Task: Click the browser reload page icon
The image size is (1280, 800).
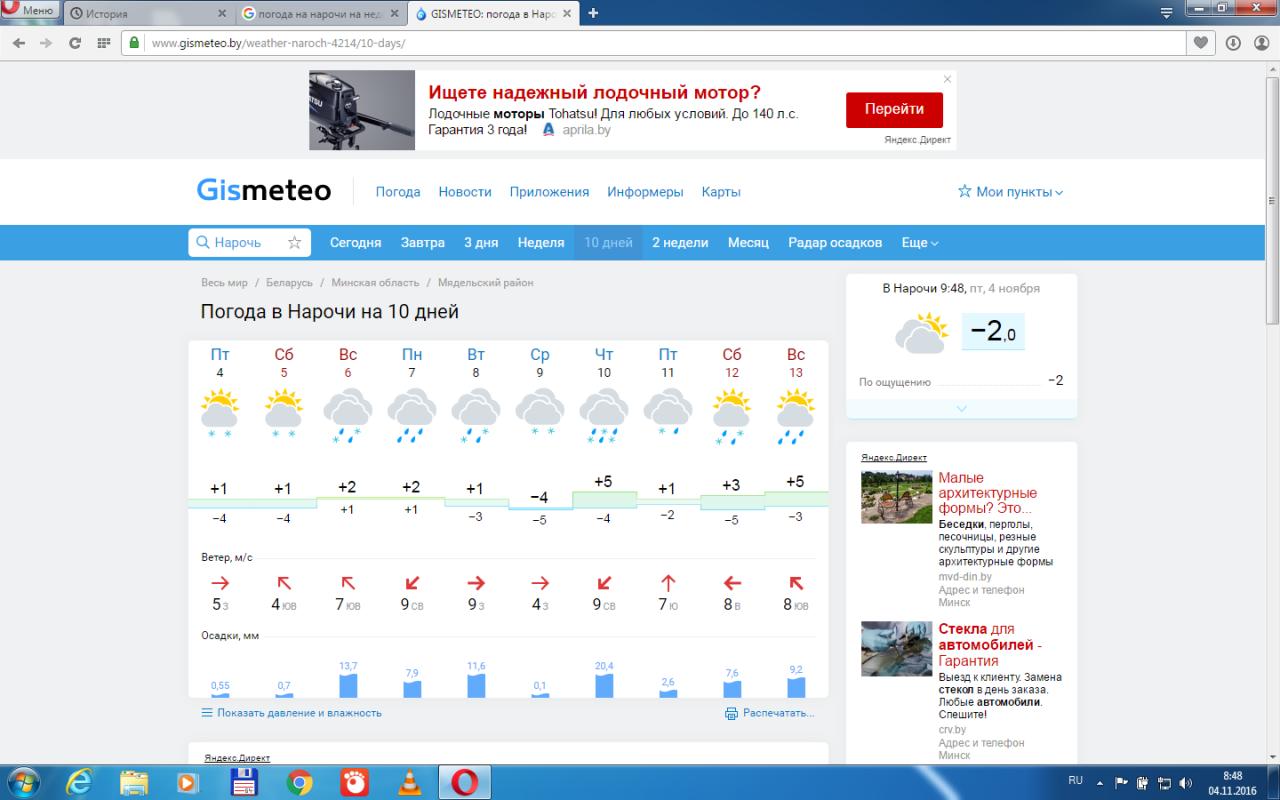Action: pyautogui.click(x=75, y=43)
